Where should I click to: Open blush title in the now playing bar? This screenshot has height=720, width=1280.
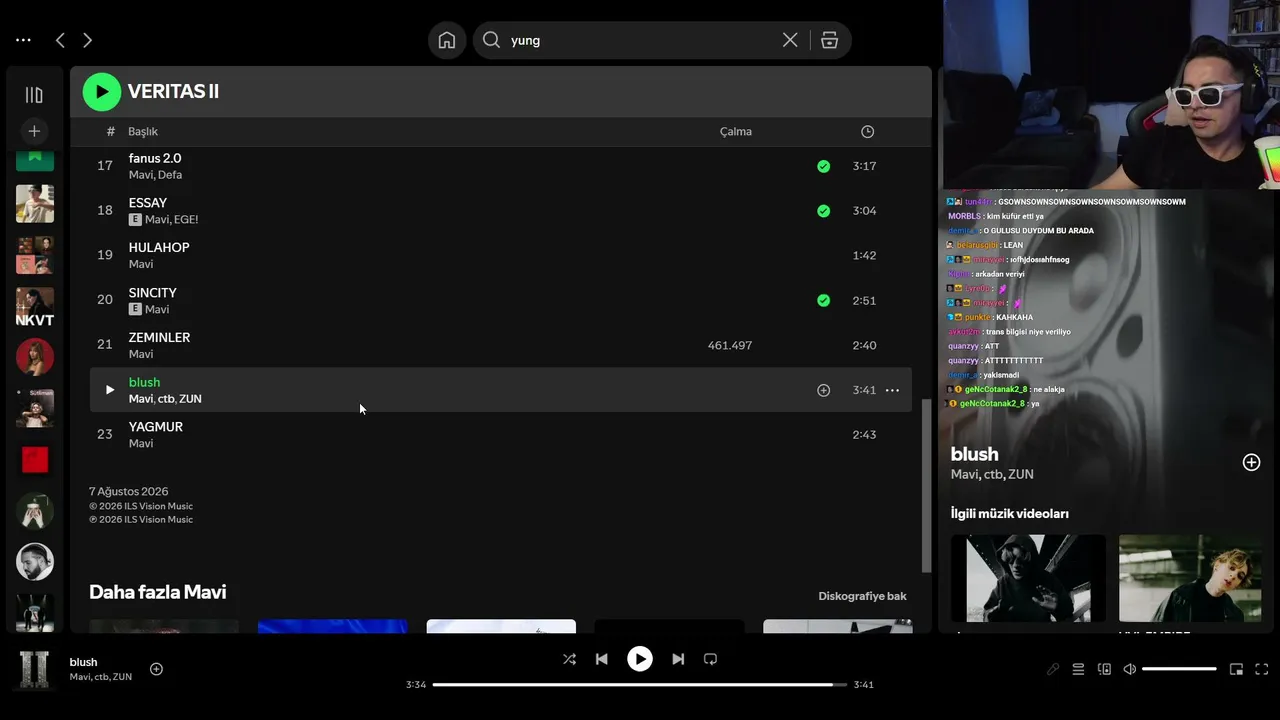83,662
